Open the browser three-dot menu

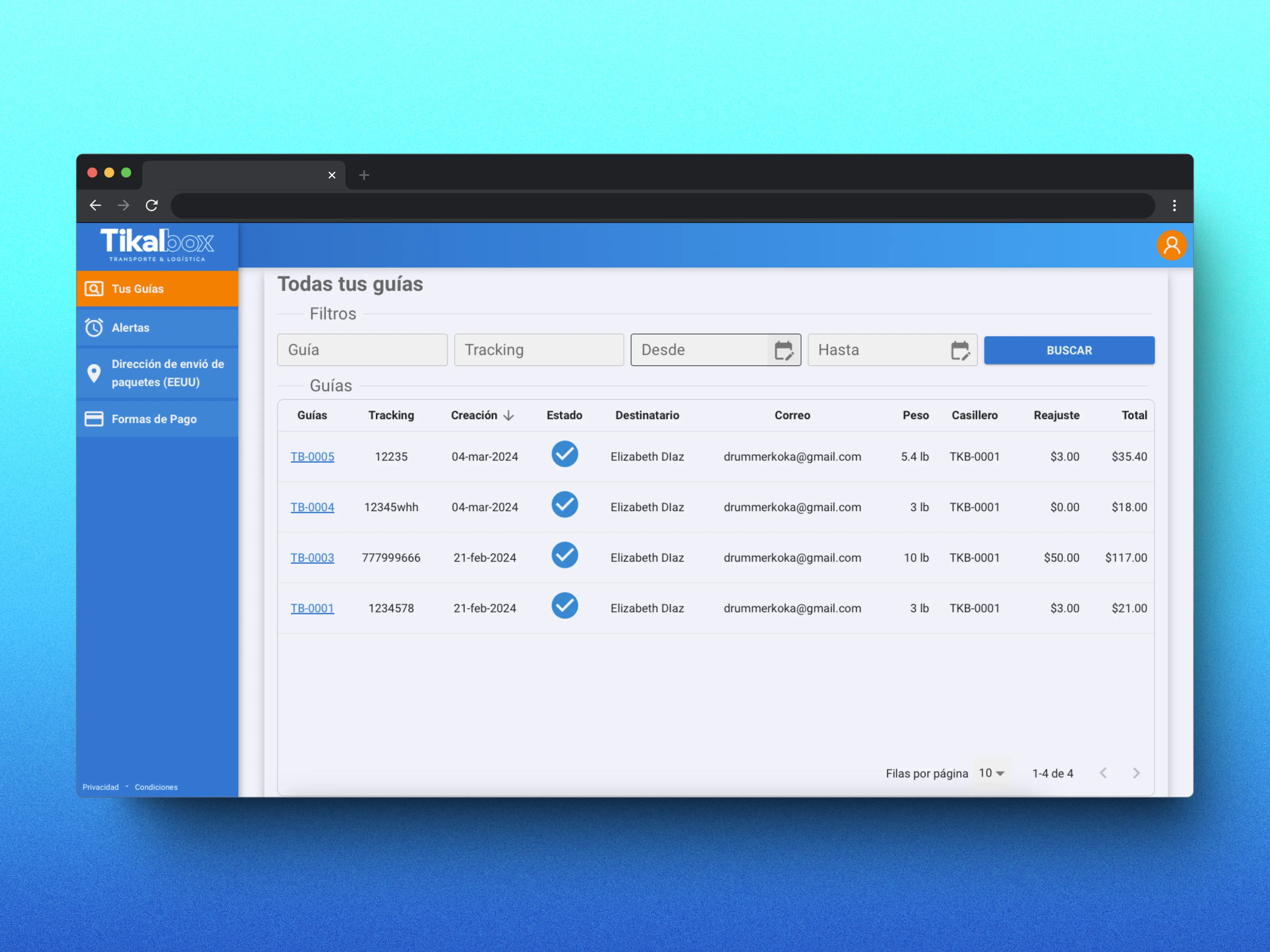[1174, 205]
